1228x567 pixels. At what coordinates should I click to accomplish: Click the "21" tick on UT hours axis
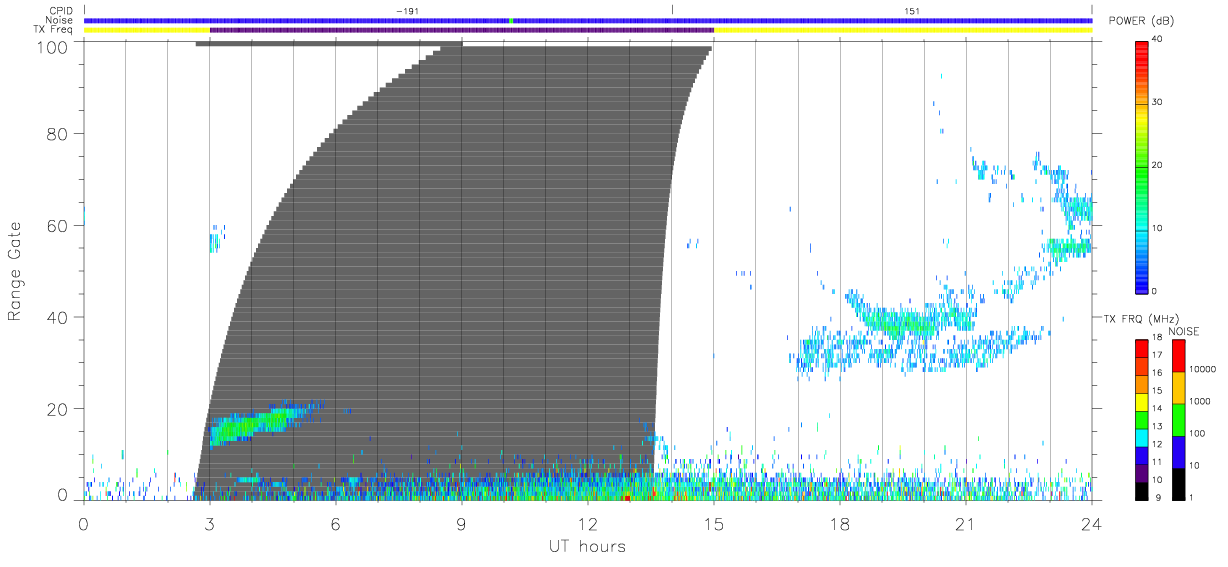pyautogui.click(x=966, y=522)
